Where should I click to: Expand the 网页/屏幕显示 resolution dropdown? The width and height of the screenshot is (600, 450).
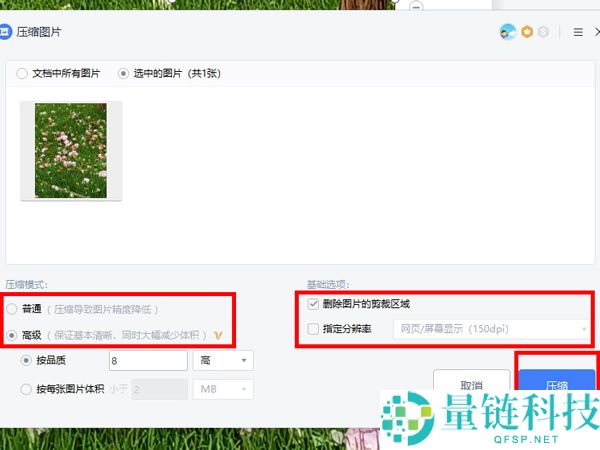pyautogui.click(x=490, y=328)
